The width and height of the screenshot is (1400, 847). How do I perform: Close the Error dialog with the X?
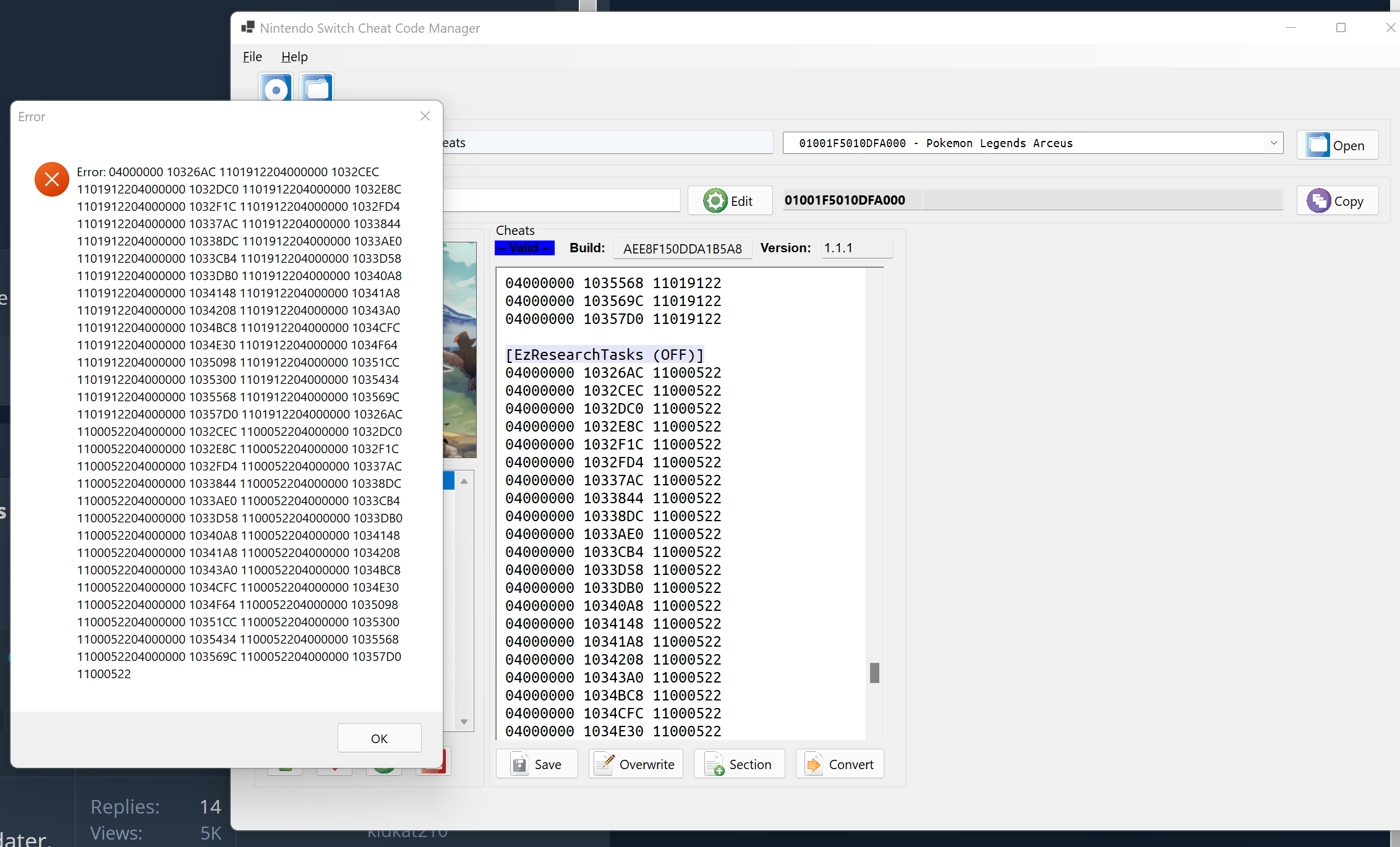tap(425, 116)
